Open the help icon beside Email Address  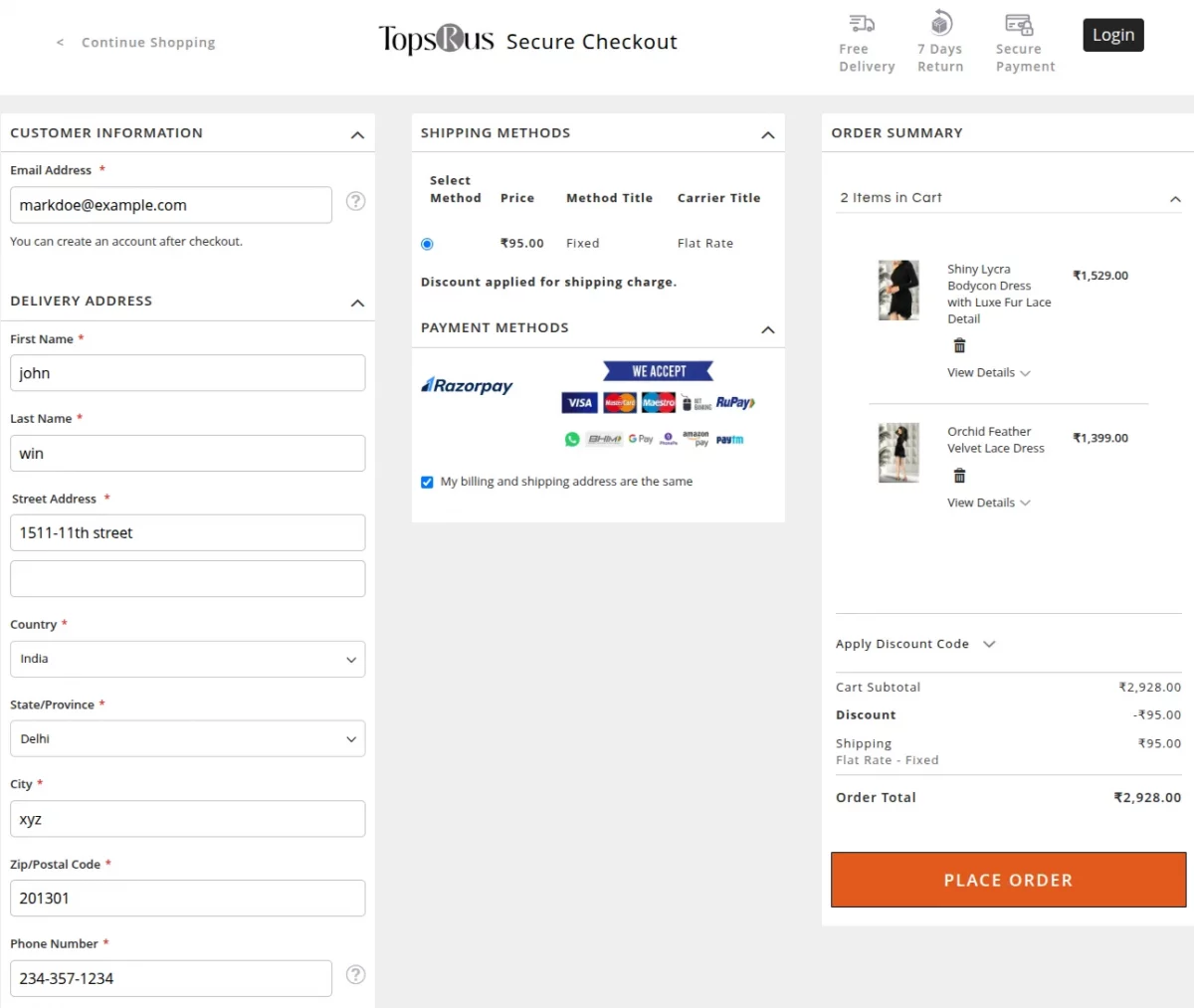355,201
